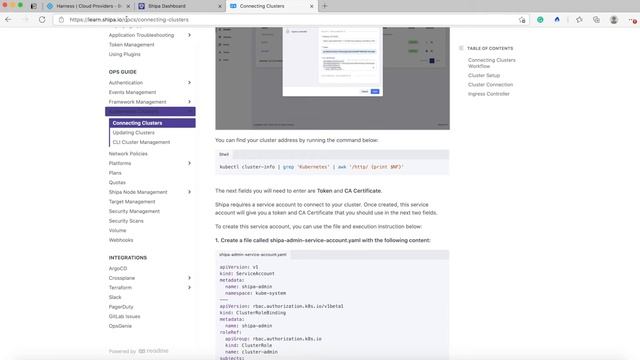The image size is (640, 360).
Task: Open the tab actions menu icon
Action: coord(34,6)
